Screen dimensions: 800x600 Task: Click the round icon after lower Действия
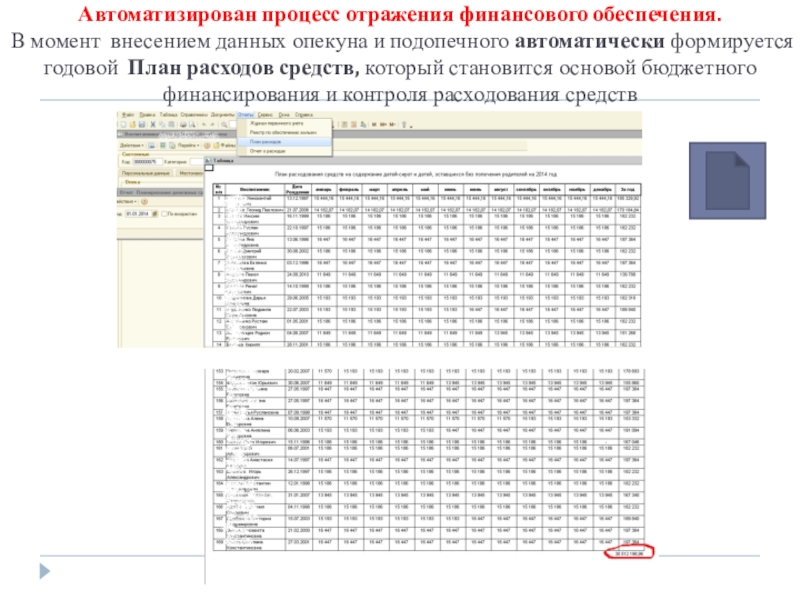tap(144, 202)
